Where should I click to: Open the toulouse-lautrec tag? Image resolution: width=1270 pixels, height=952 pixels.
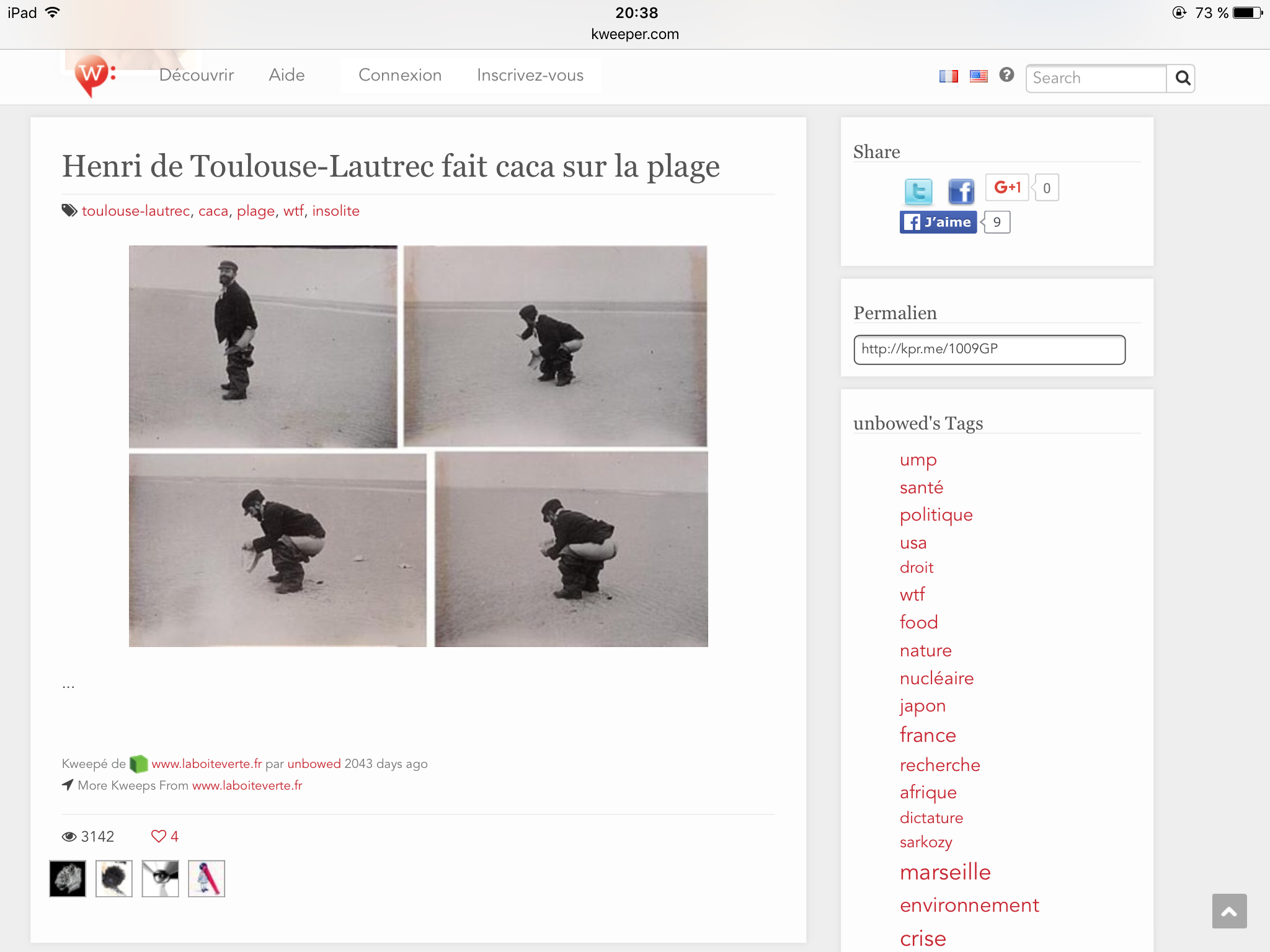pos(136,211)
